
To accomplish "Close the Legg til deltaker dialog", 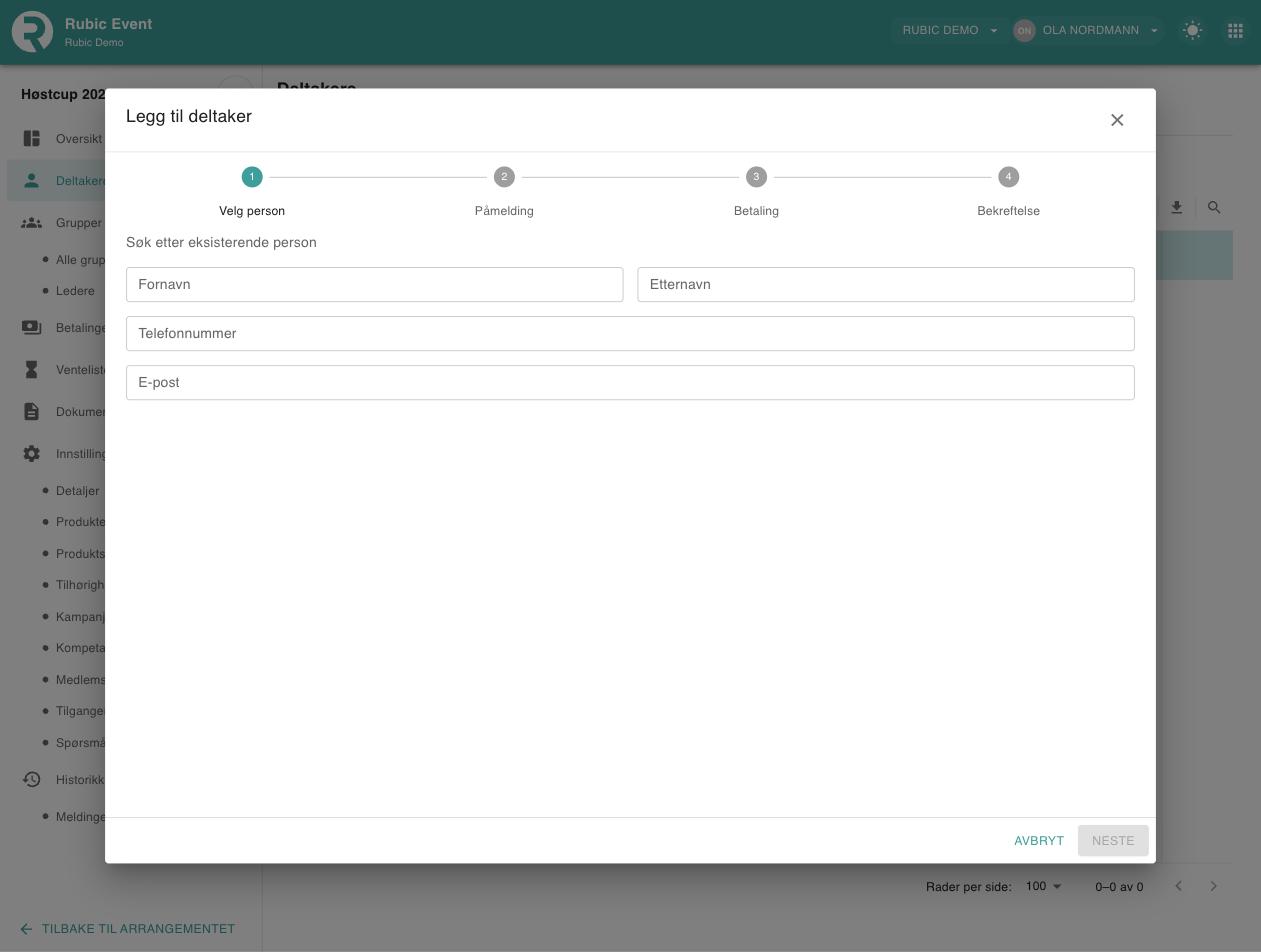I will (x=1117, y=120).
